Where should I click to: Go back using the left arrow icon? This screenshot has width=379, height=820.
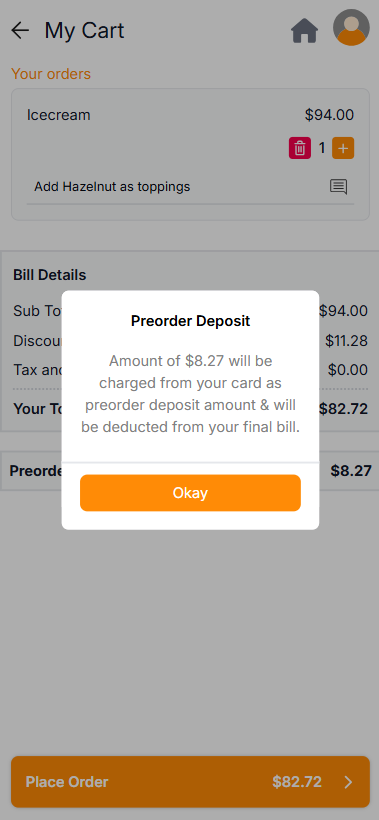point(20,30)
